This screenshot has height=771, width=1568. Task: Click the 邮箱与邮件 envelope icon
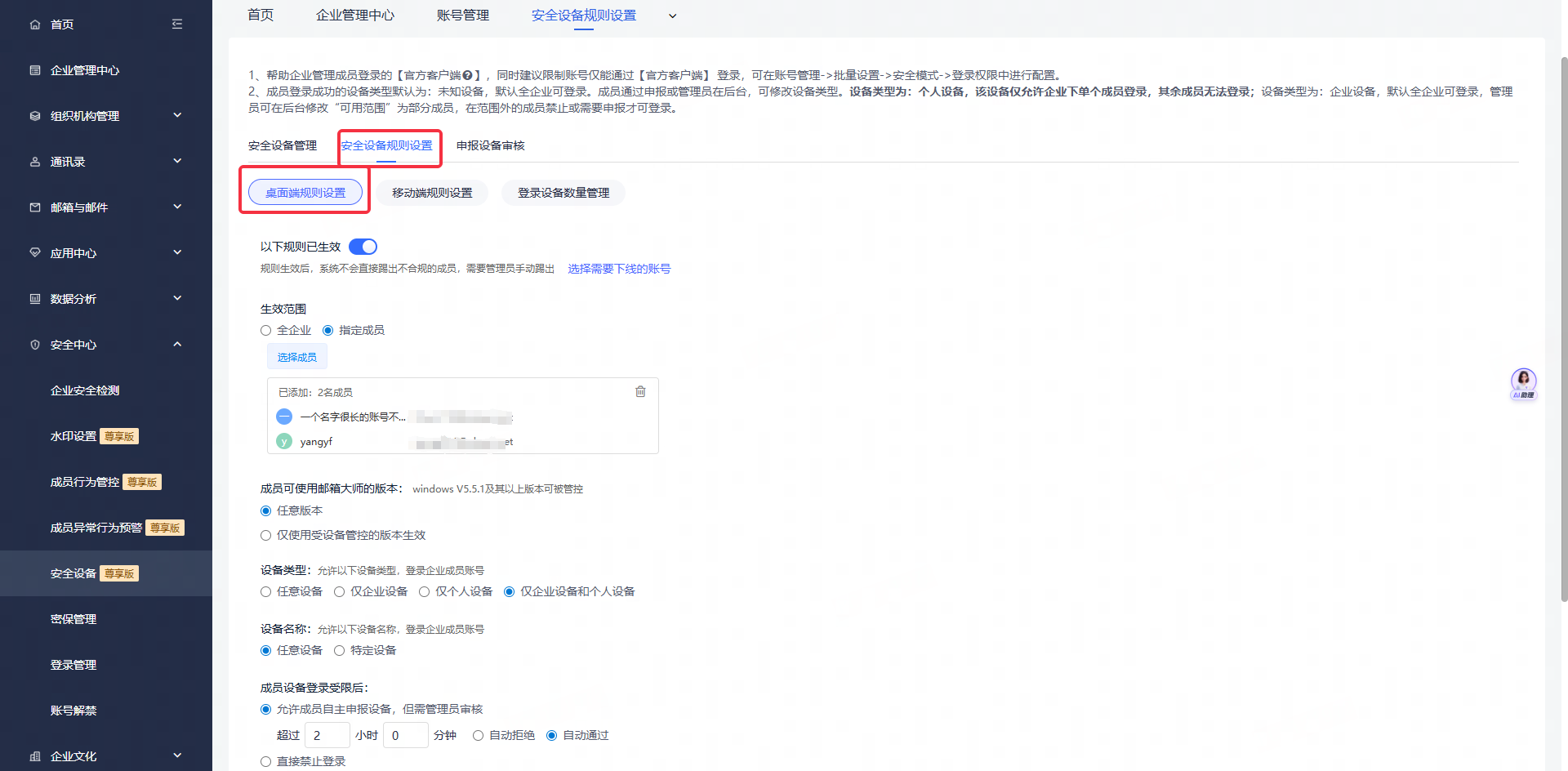click(x=35, y=207)
